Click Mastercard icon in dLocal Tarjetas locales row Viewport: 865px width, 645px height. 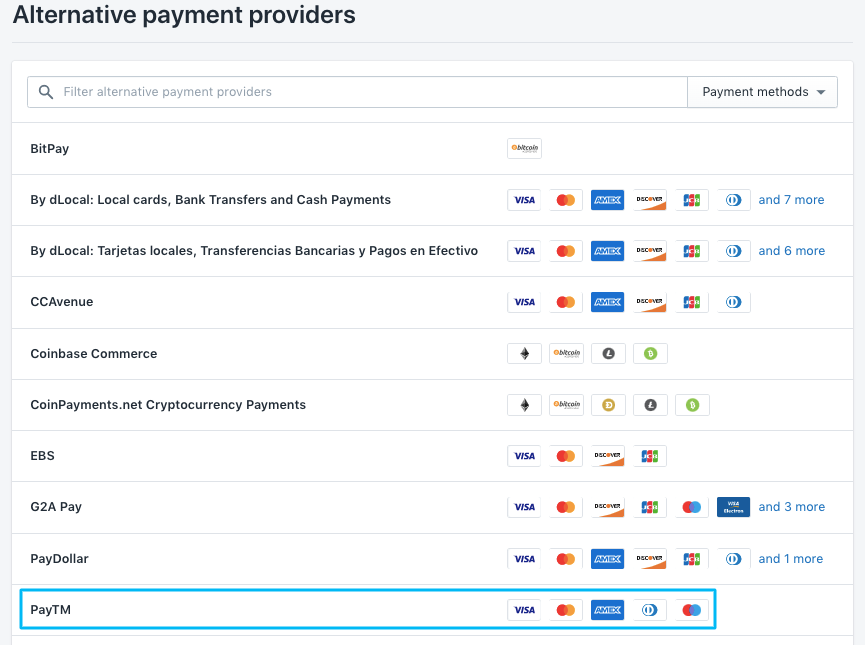click(x=565, y=251)
